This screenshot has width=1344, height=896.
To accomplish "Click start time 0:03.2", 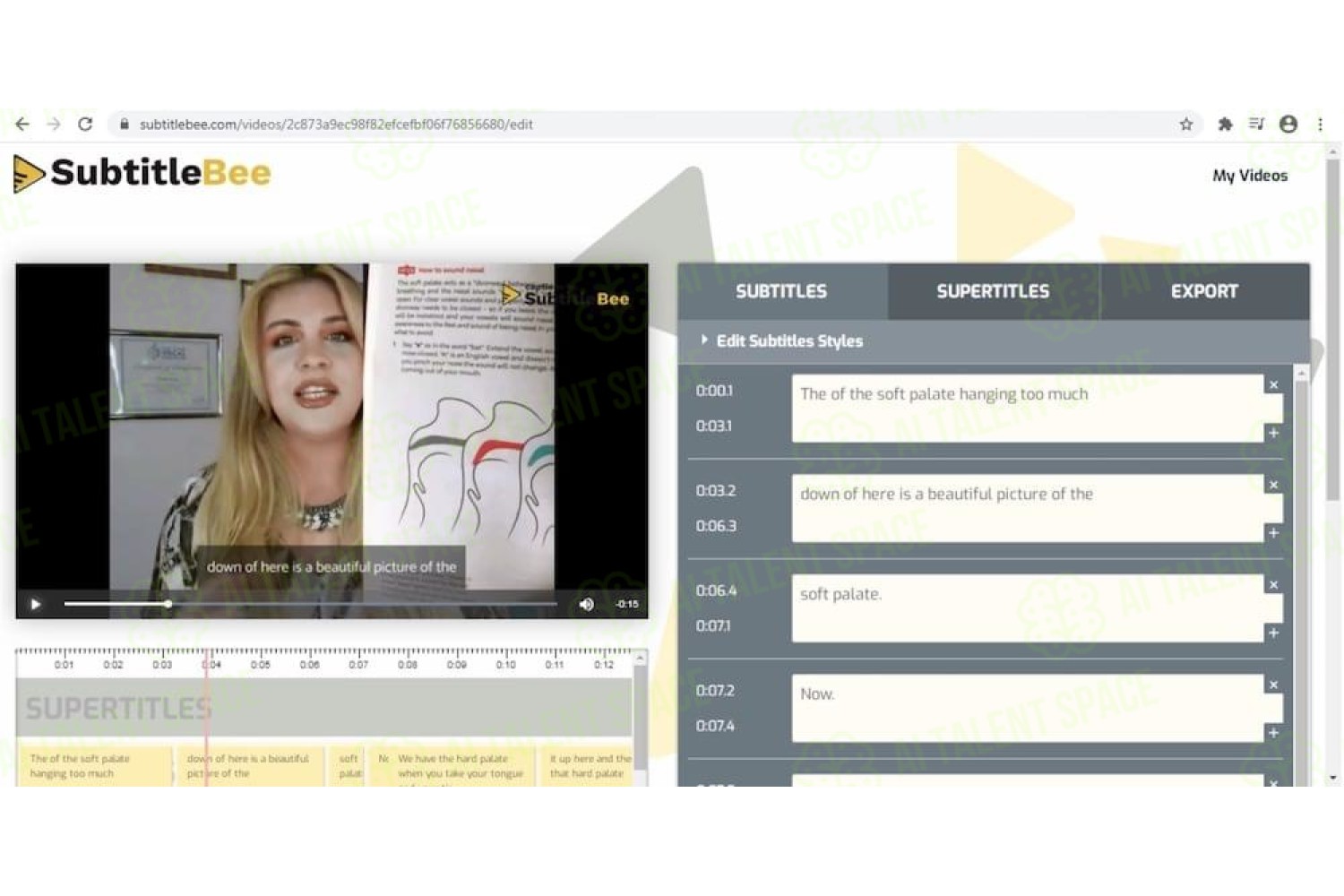I will (x=716, y=491).
